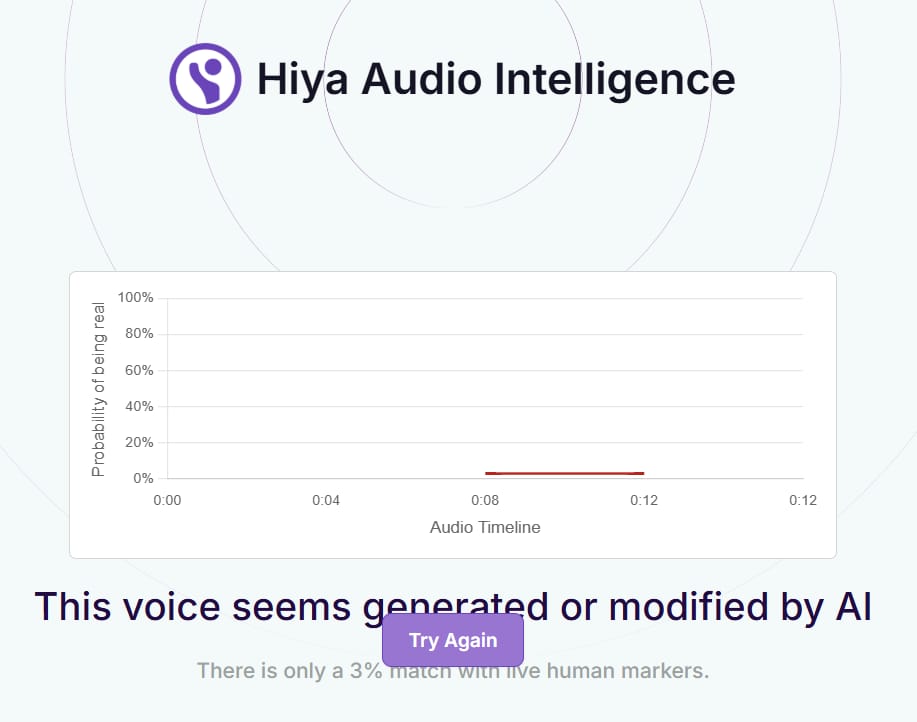Click the 0% y-axis label
917x722 pixels.
tap(142, 478)
